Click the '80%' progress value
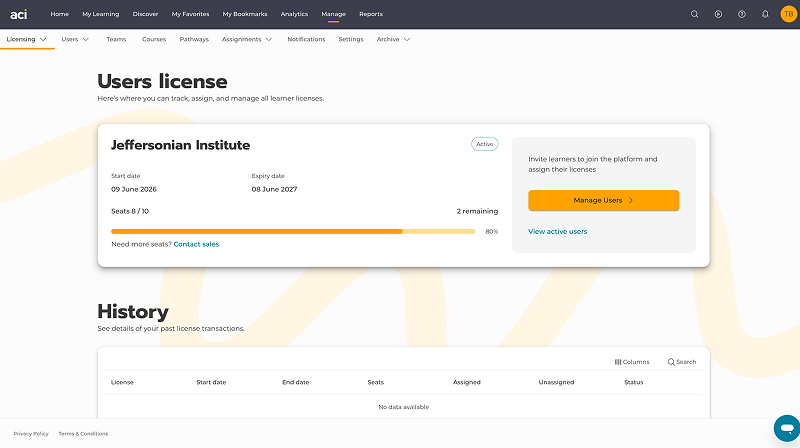800x448 pixels. click(492, 232)
